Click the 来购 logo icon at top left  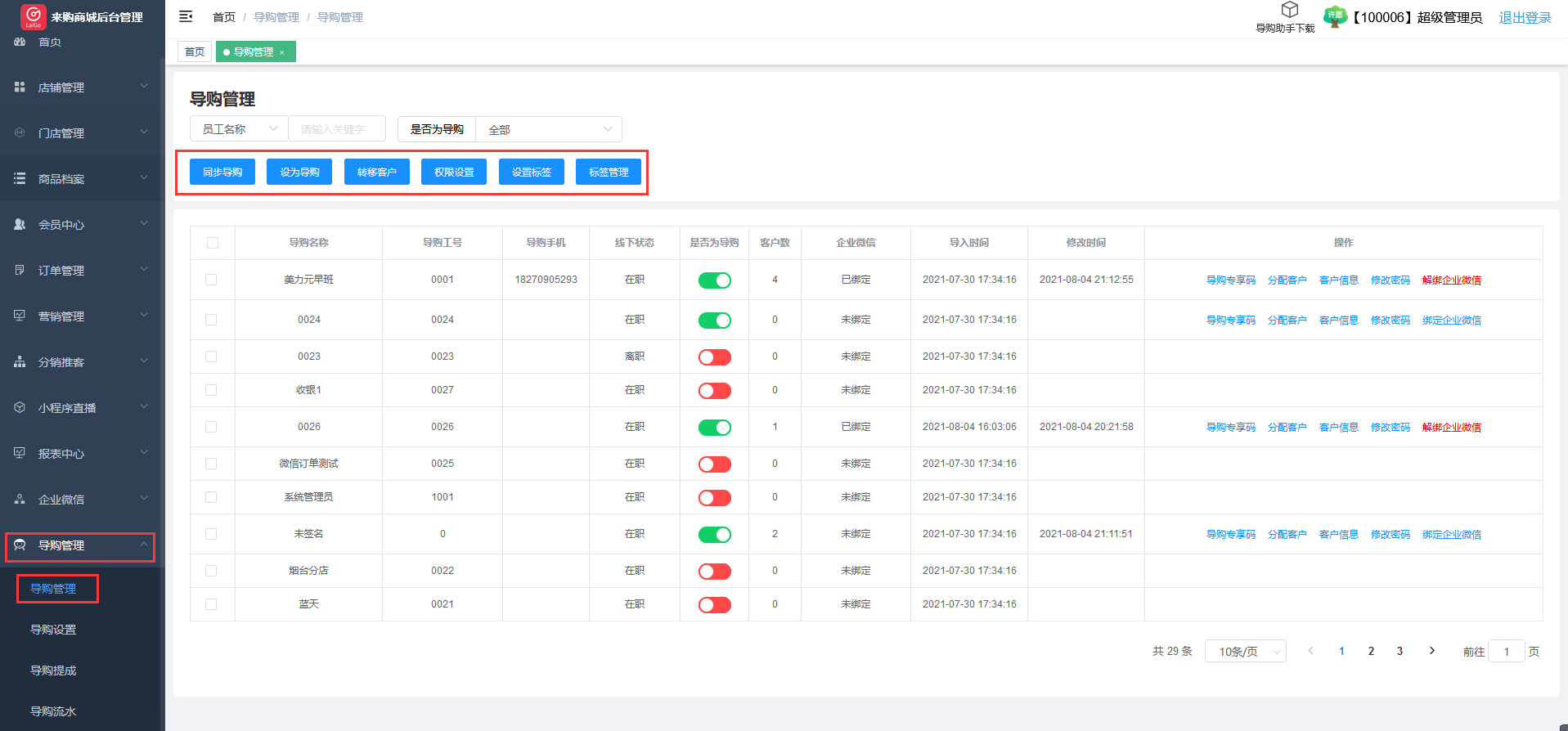pyautogui.click(x=33, y=15)
